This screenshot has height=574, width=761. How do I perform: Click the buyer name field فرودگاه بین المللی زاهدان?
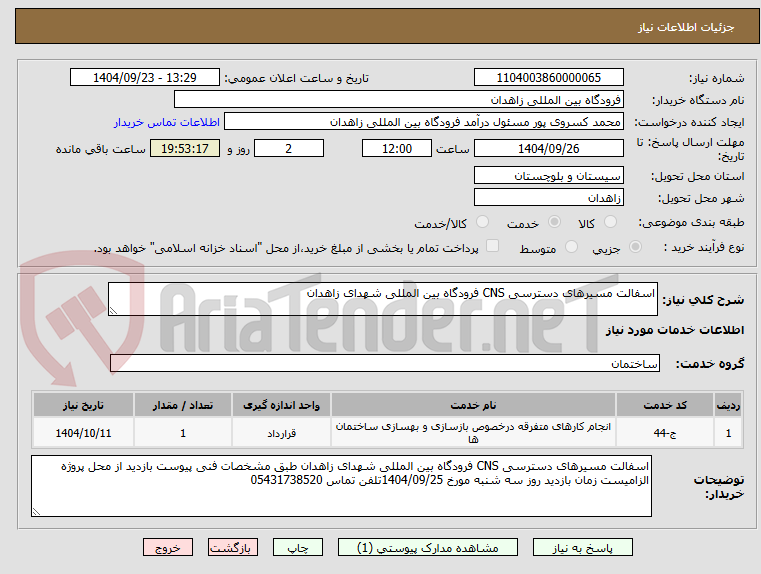coord(398,99)
